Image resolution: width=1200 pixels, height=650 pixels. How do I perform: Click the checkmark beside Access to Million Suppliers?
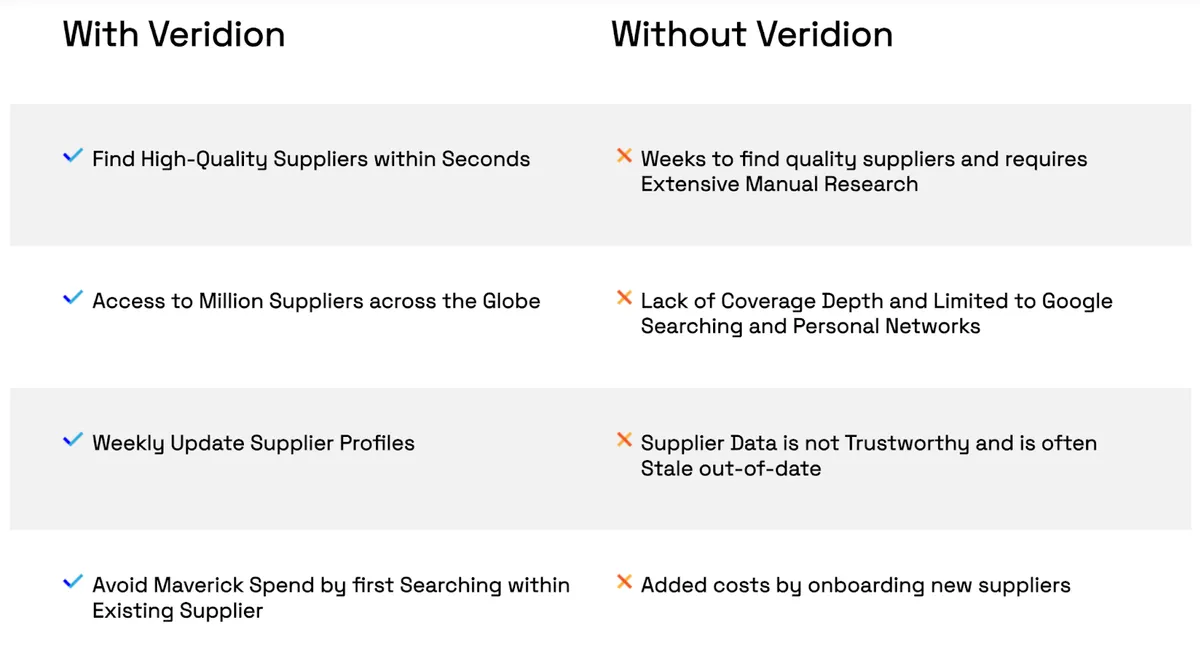pos(72,298)
